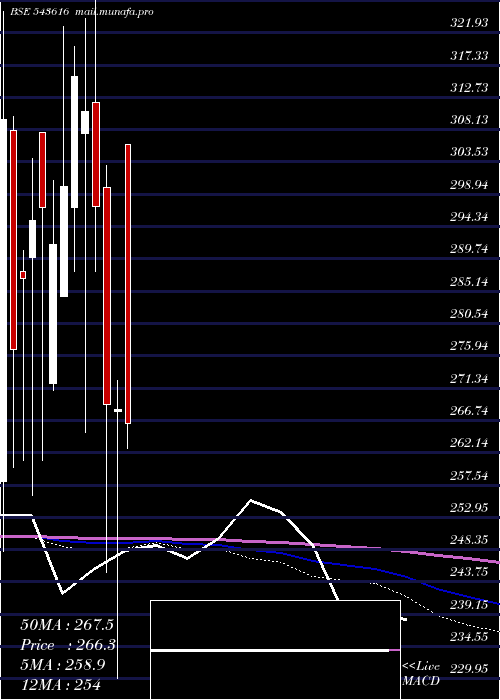Select the 239.15 price axis label
Viewport: 500px width, 700px height.
(469, 604)
